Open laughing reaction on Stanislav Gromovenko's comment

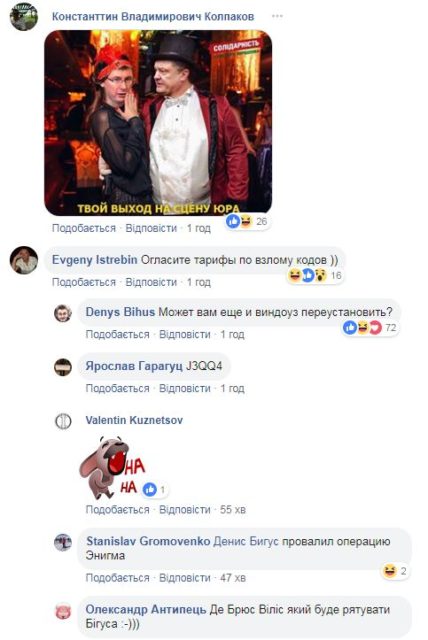click(389, 571)
